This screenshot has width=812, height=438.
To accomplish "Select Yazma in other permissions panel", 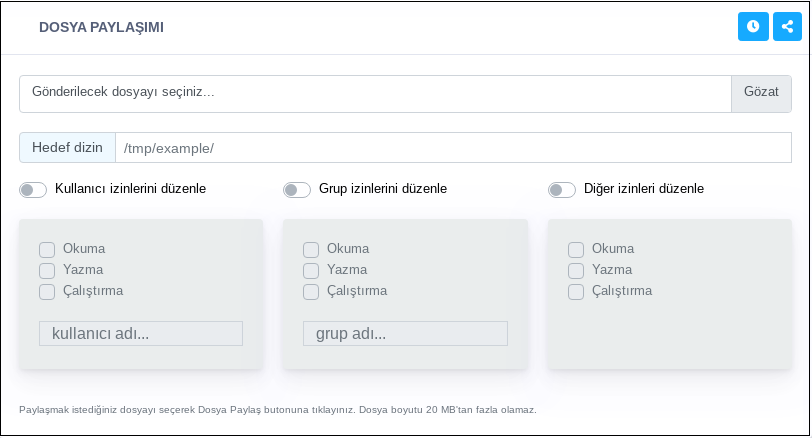I will click(576, 270).
